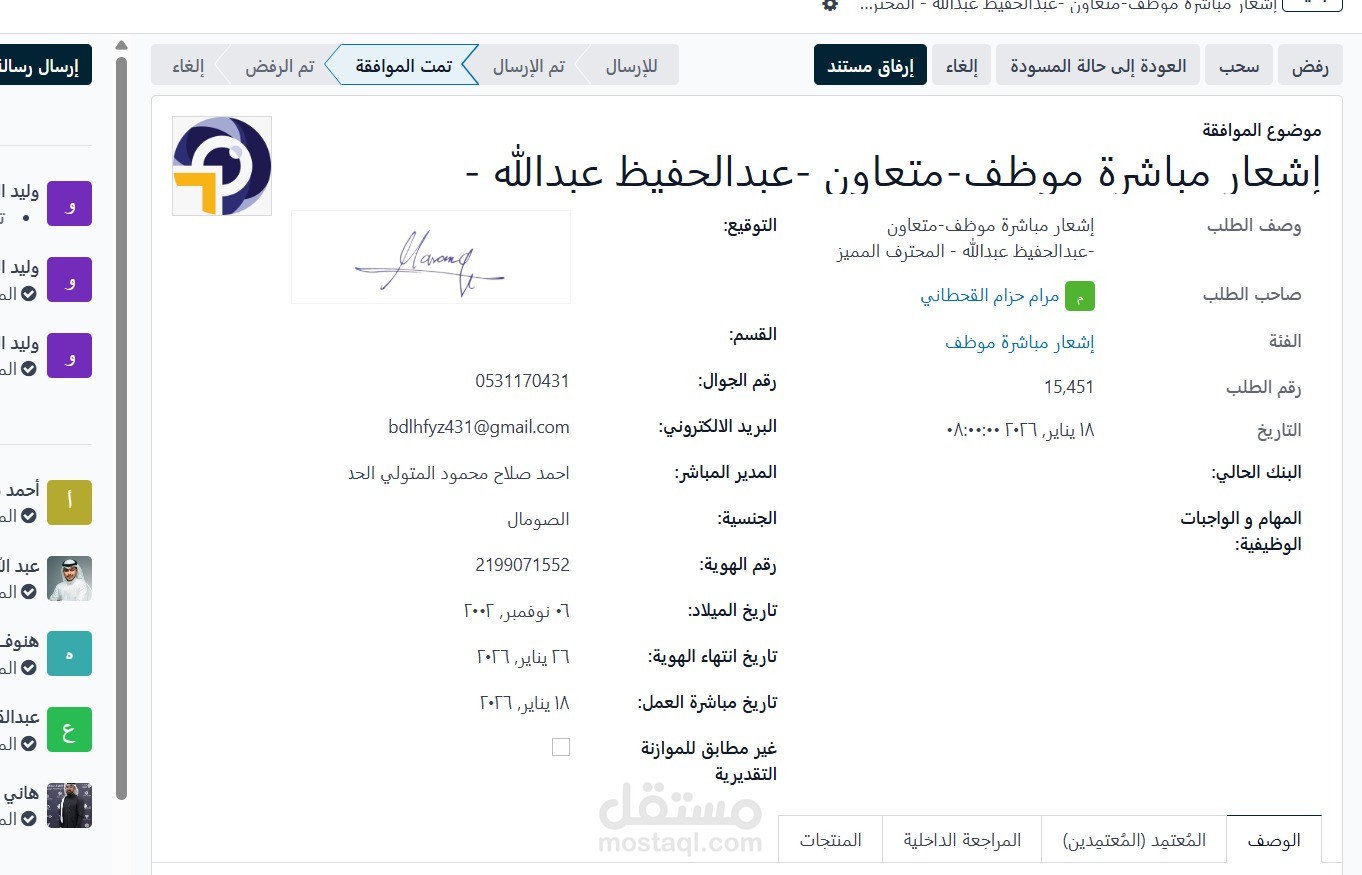
Task: Click the signature image
Action: pyautogui.click(x=431, y=257)
